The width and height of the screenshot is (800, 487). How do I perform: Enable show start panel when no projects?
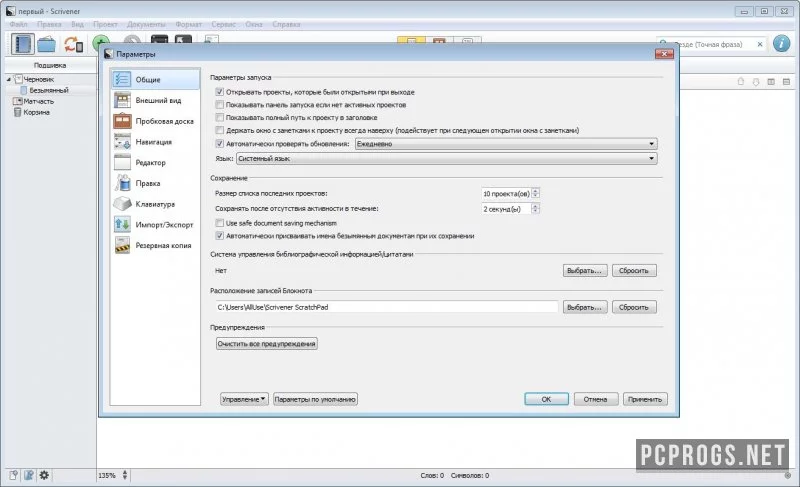tap(219, 105)
